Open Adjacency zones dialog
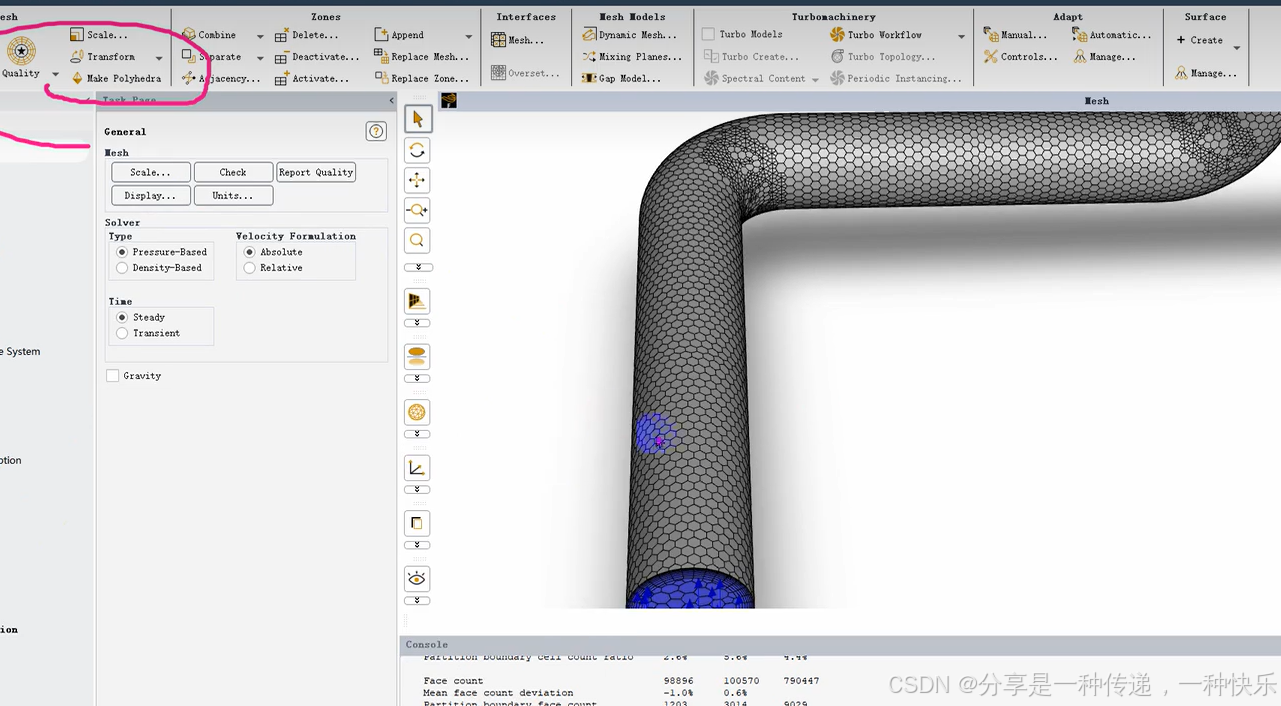The width and height of the screenshot is (1281, 706). (x=221, y=78)
